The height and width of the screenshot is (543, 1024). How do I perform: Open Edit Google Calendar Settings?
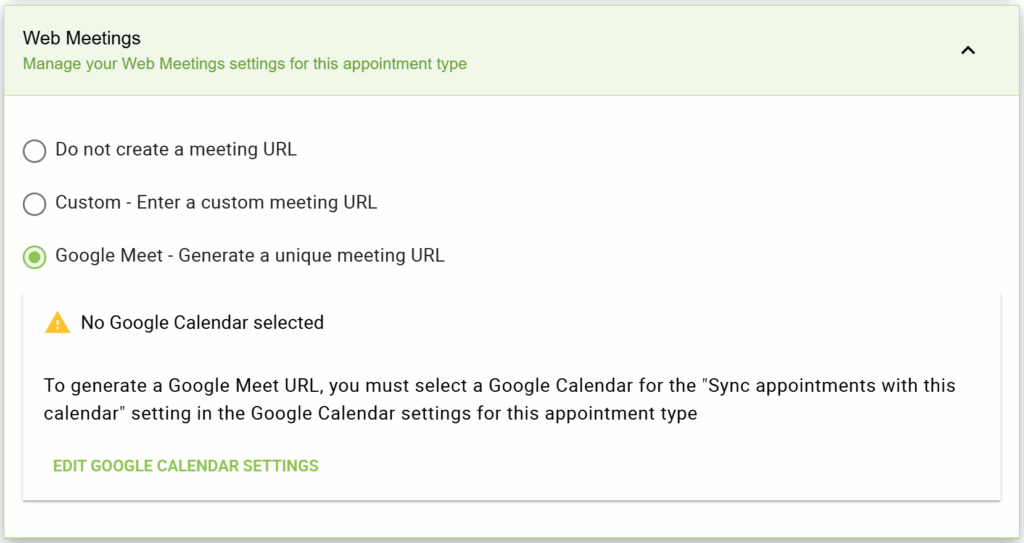point(186,466)
